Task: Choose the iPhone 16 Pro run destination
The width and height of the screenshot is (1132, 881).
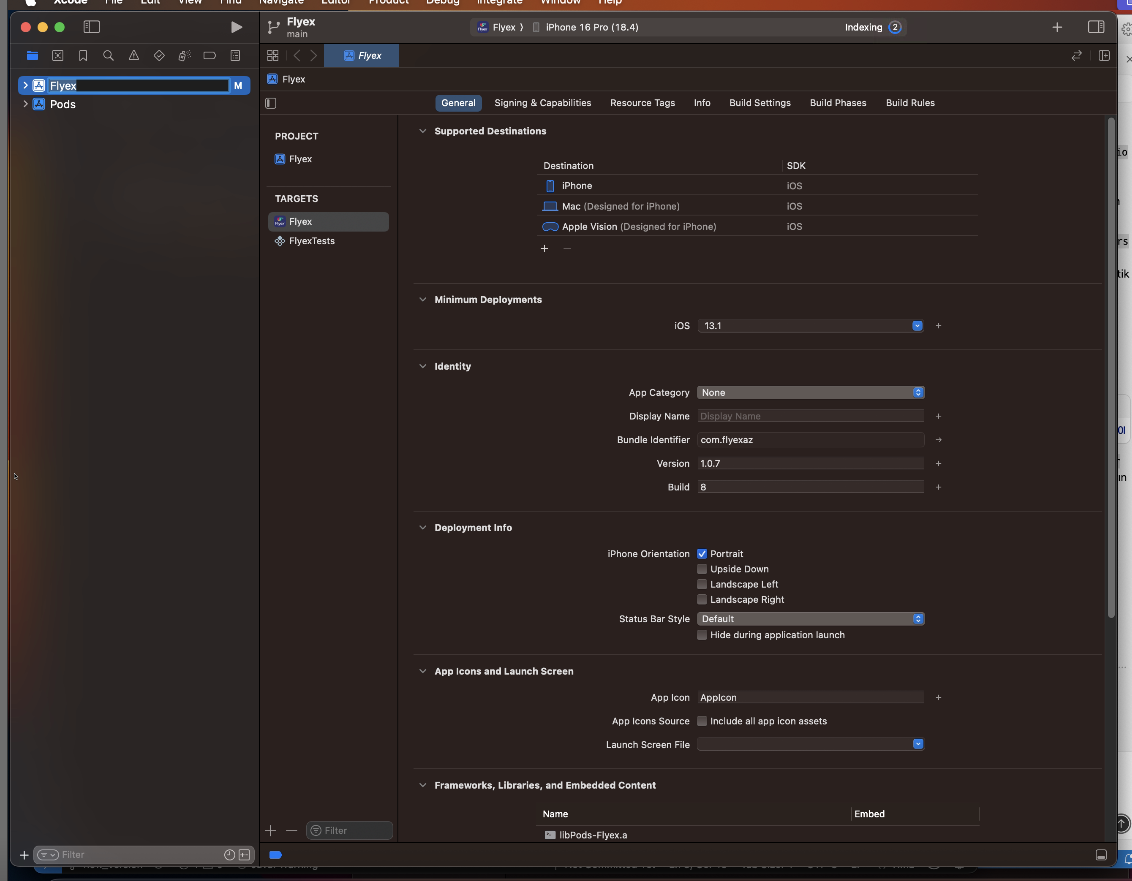Action: pyautogui.click(x=592, y=27)
